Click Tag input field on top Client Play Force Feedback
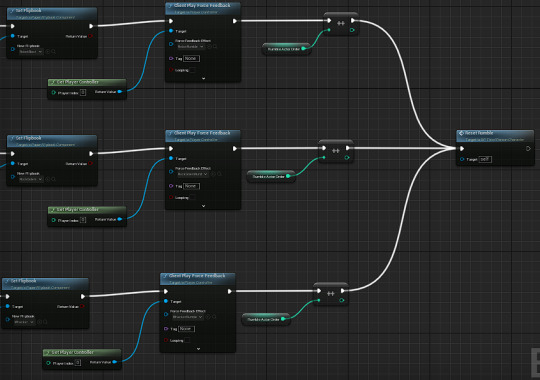The height and width of the screenshot is (380, 540). (x=191, y=59)
